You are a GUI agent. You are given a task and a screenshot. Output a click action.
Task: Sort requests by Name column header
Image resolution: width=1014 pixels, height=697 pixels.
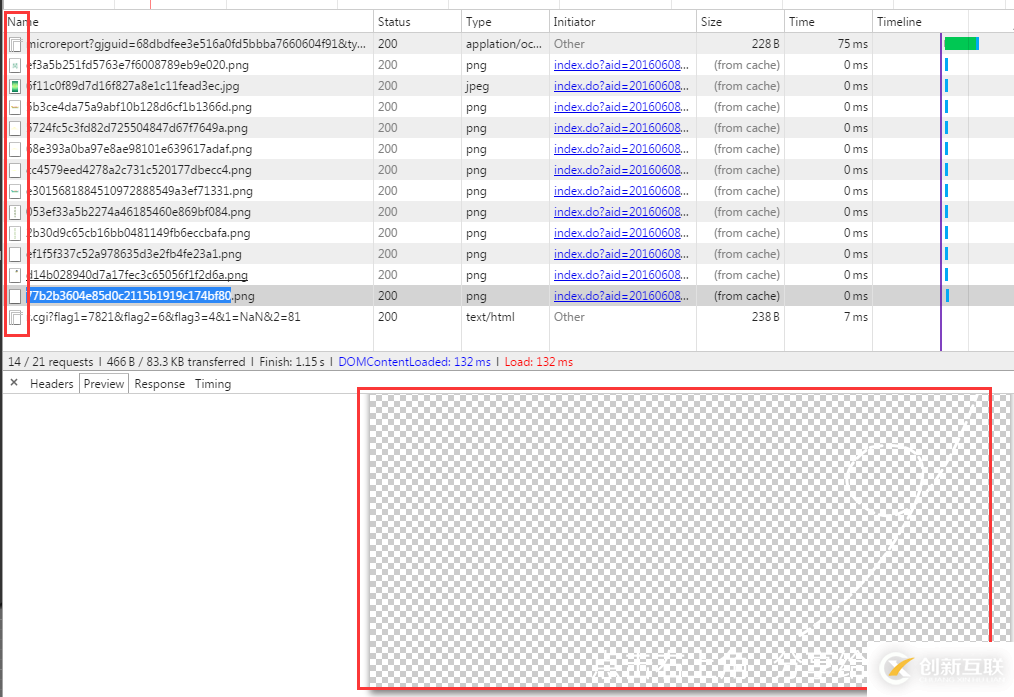click(188, 22)
